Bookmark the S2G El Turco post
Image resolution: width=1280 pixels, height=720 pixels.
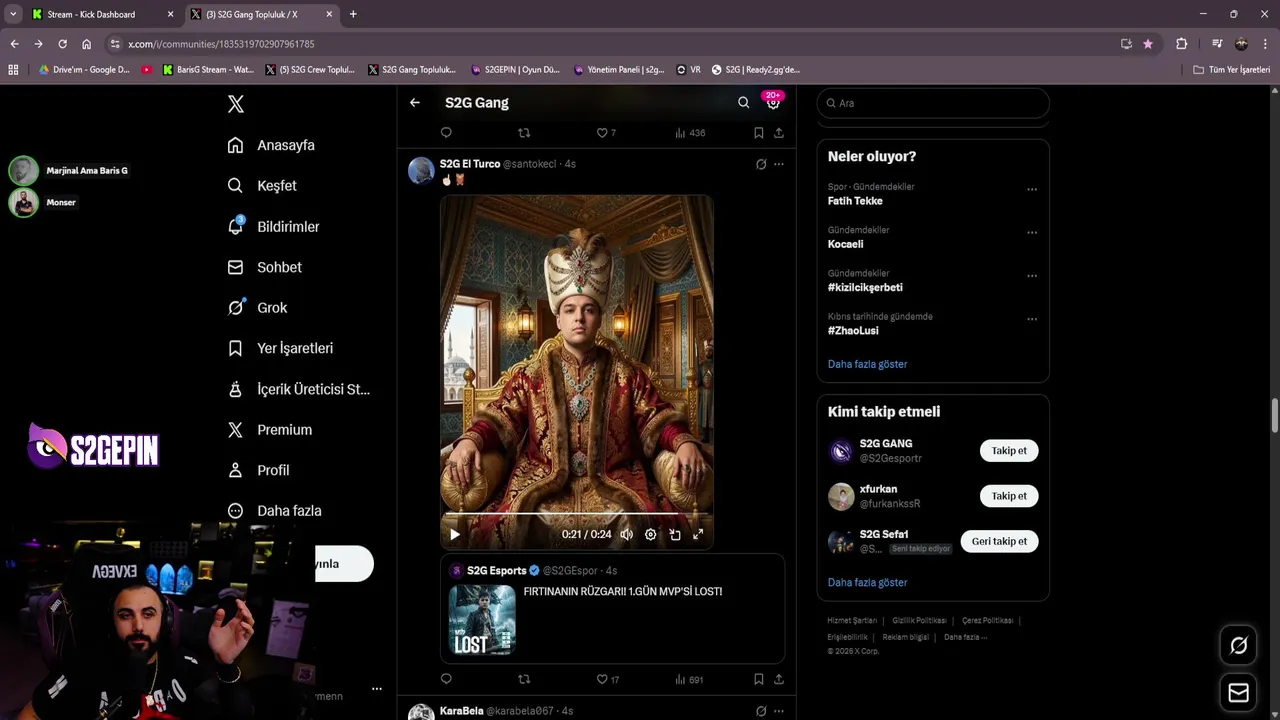pos(759,679)
